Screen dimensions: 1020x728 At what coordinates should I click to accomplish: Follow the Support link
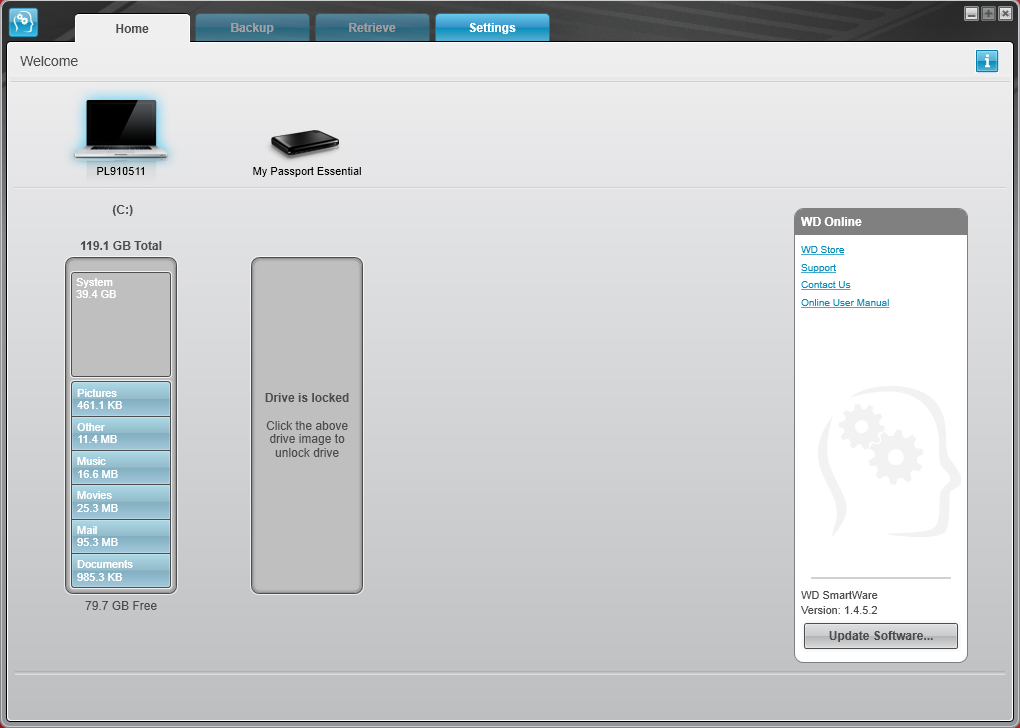(818, 267)
